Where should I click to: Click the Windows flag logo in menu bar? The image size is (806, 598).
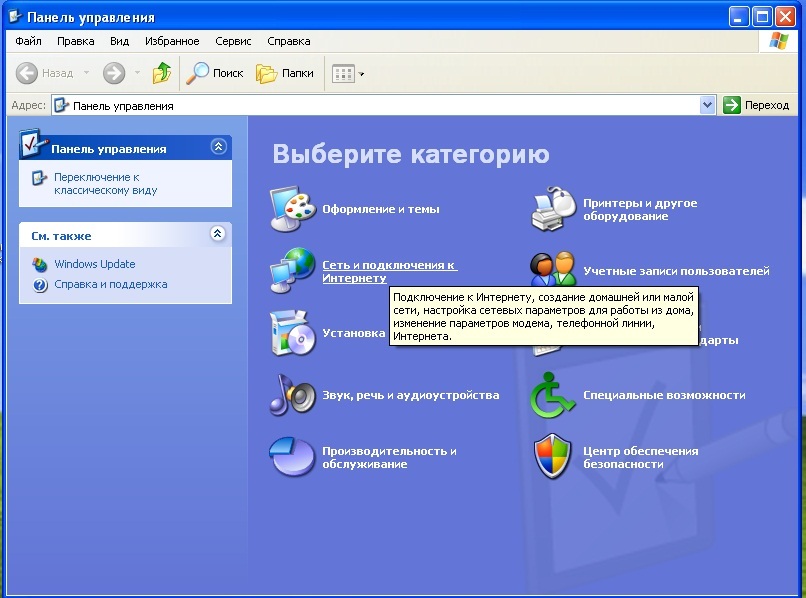click(778, 41)
